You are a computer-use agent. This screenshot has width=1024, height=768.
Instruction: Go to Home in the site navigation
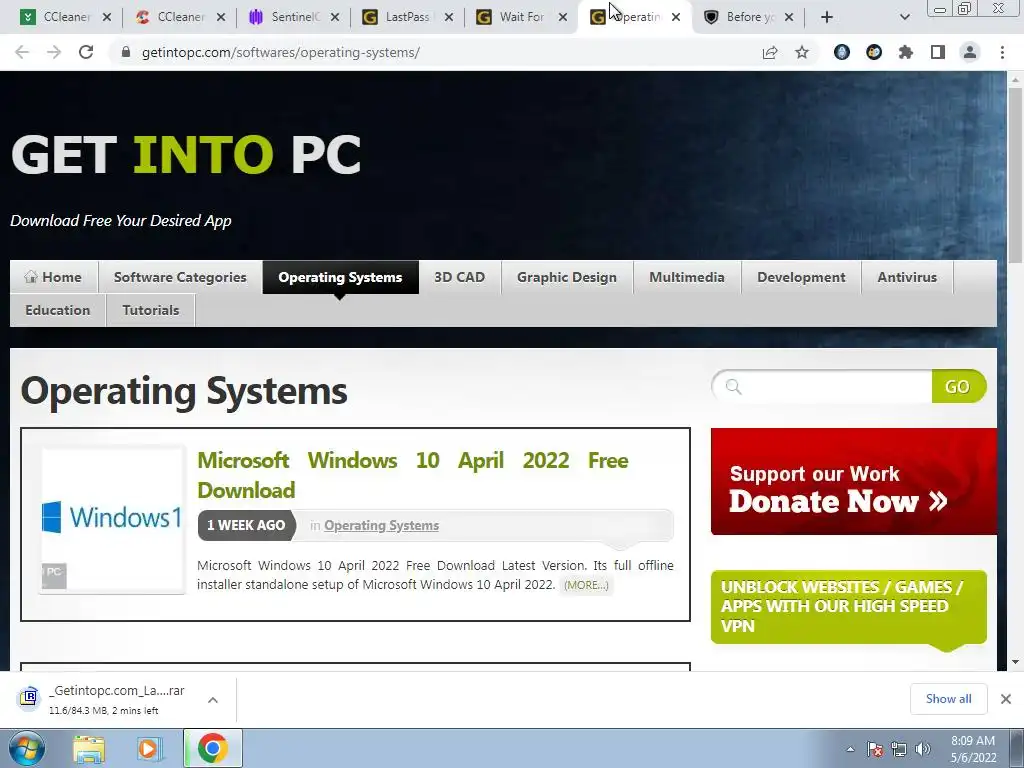pyautogui.click(x=54, y=277)
